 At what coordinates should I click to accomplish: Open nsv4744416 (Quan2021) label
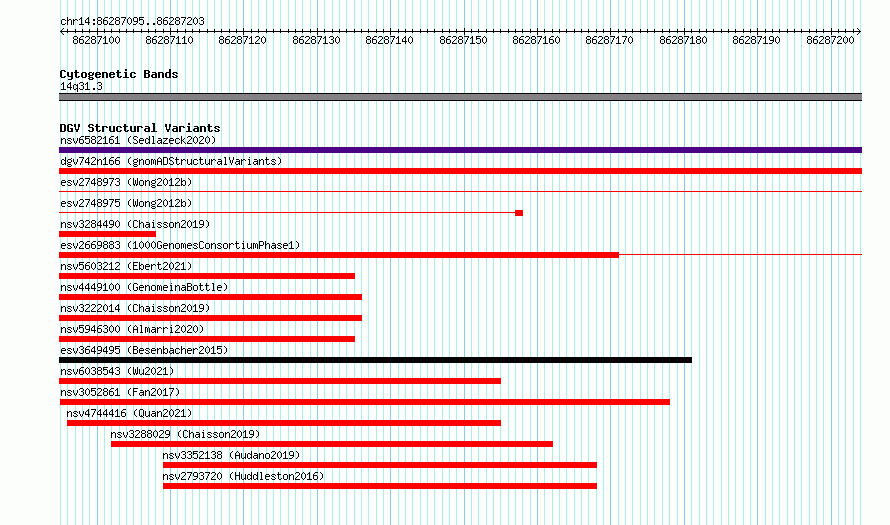pyautogui.click(x=129, y=413)
